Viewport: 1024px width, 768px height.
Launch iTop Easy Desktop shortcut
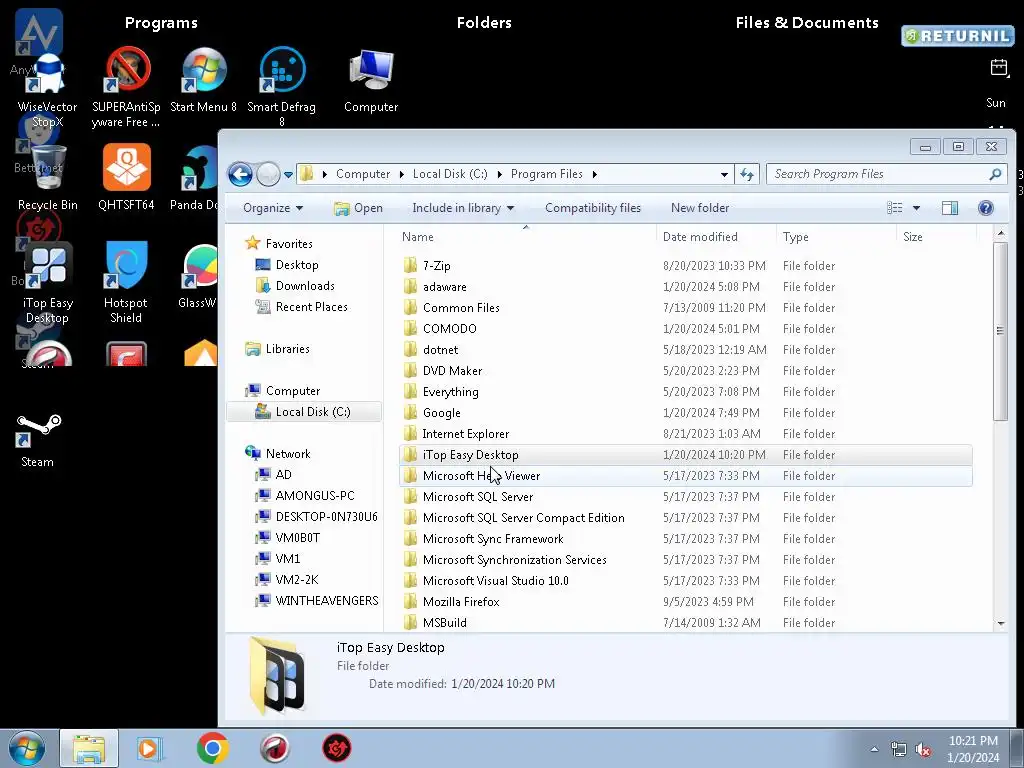(x=47, y=283)
